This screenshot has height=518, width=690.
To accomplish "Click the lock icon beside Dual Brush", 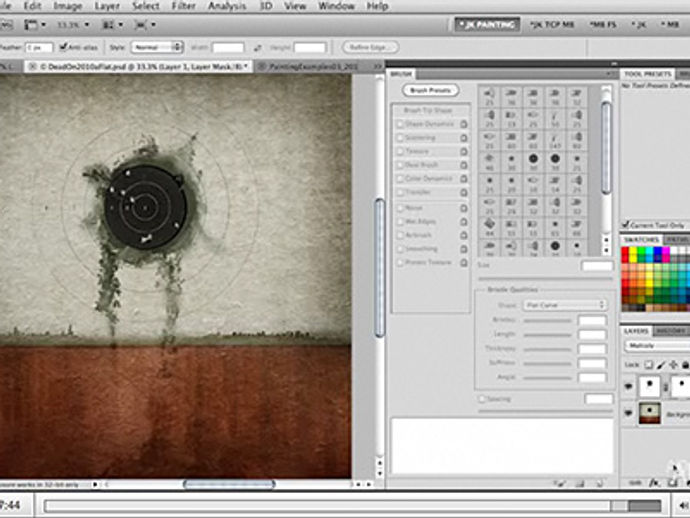I will 463,165.
